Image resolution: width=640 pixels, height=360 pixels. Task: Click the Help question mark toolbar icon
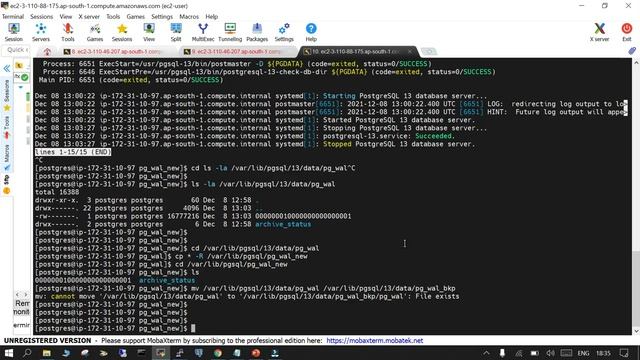[311, 32]
